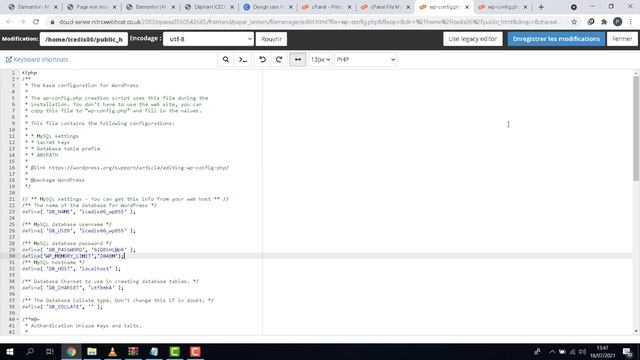This screenshot has height=360, width=640.
Task: Click line 30 WP_MEMORY_LIMIT define text
Action: (73, 256)
